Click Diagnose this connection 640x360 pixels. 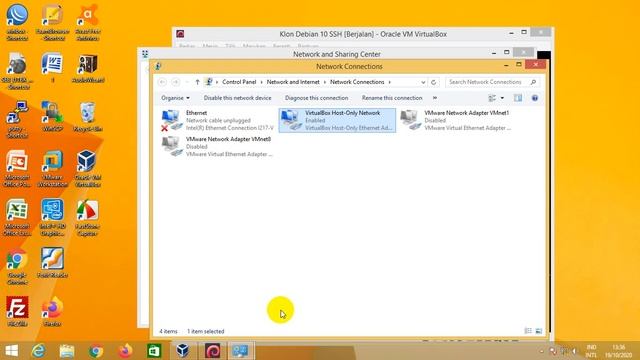316,98
